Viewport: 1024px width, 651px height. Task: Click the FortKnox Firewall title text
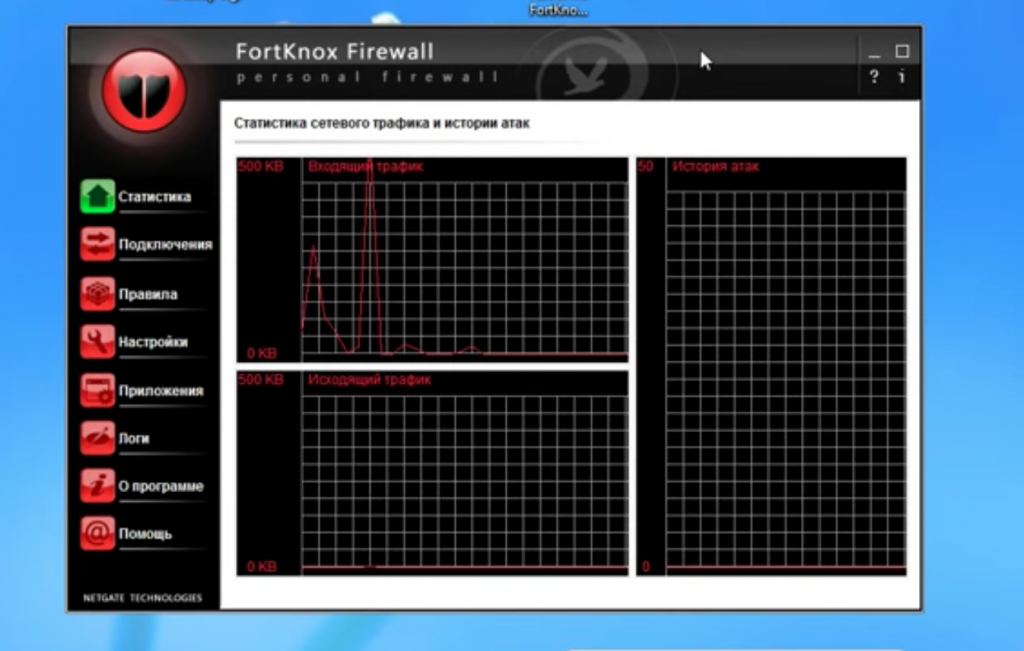click(x=334, y=52)
